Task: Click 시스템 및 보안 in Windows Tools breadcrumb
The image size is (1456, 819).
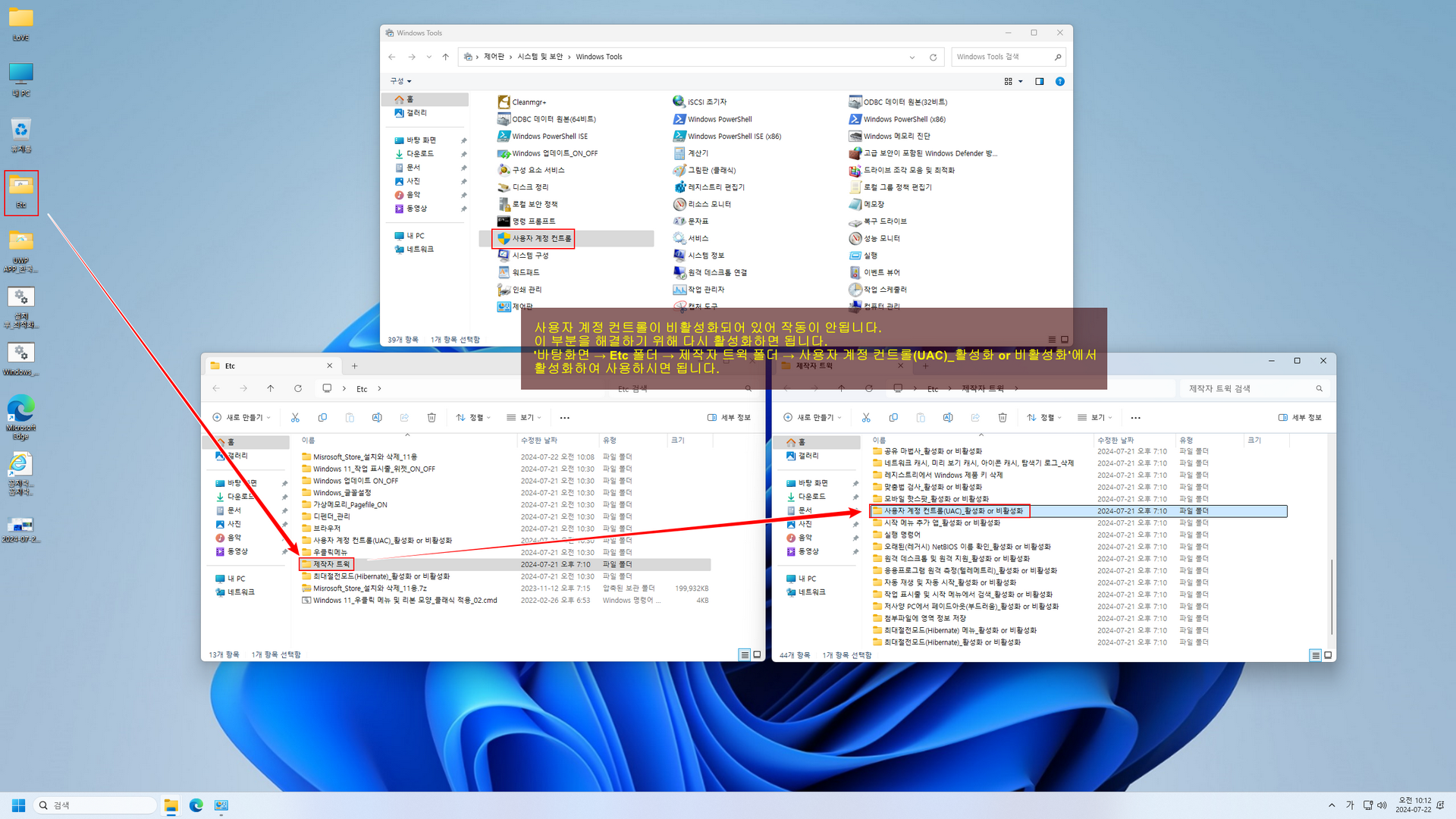Action: coord(540,57)
